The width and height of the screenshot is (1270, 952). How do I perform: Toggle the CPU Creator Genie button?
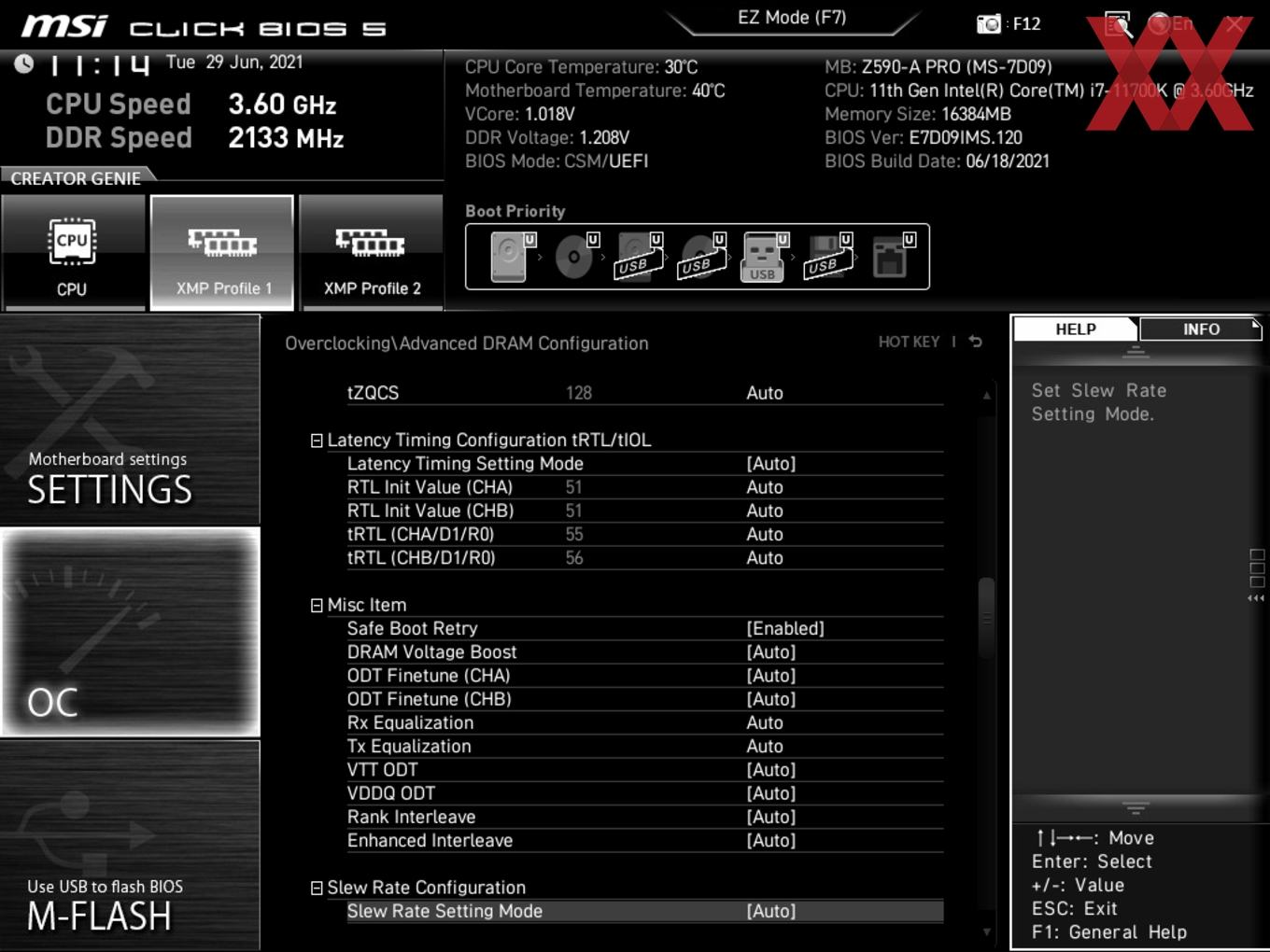point(72,252)
